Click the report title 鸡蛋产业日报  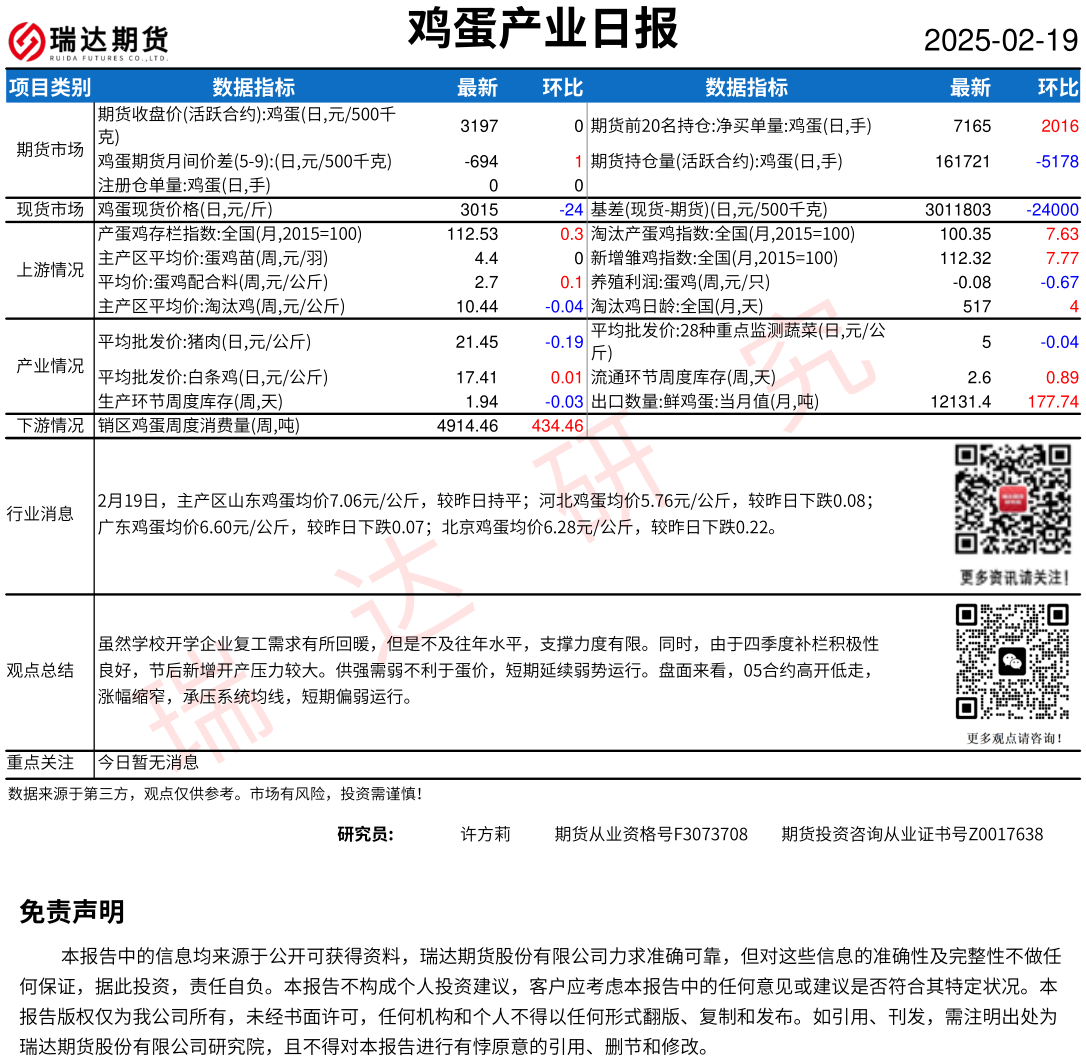(x=542, y=30)
